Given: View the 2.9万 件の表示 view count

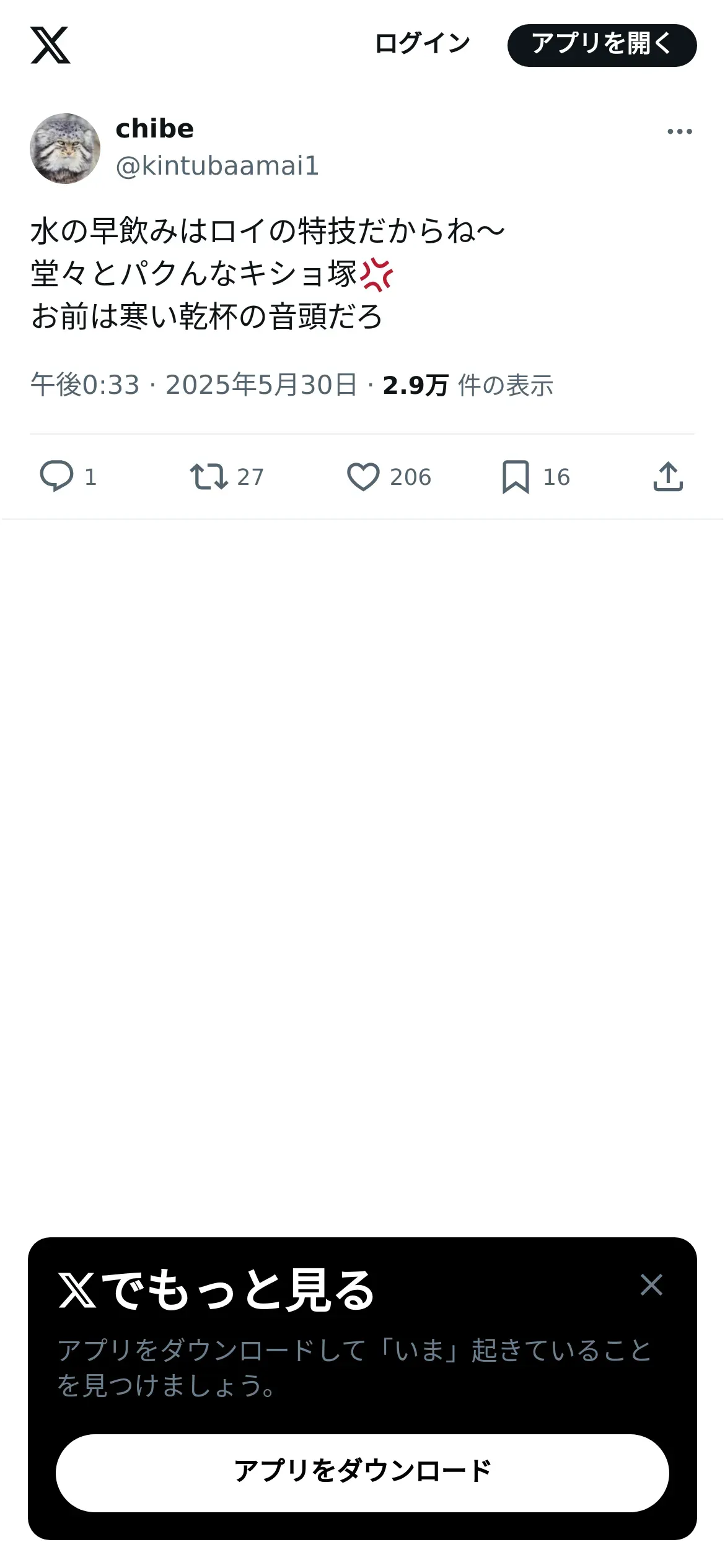Looking at the screenshot, I should (468, 385).
